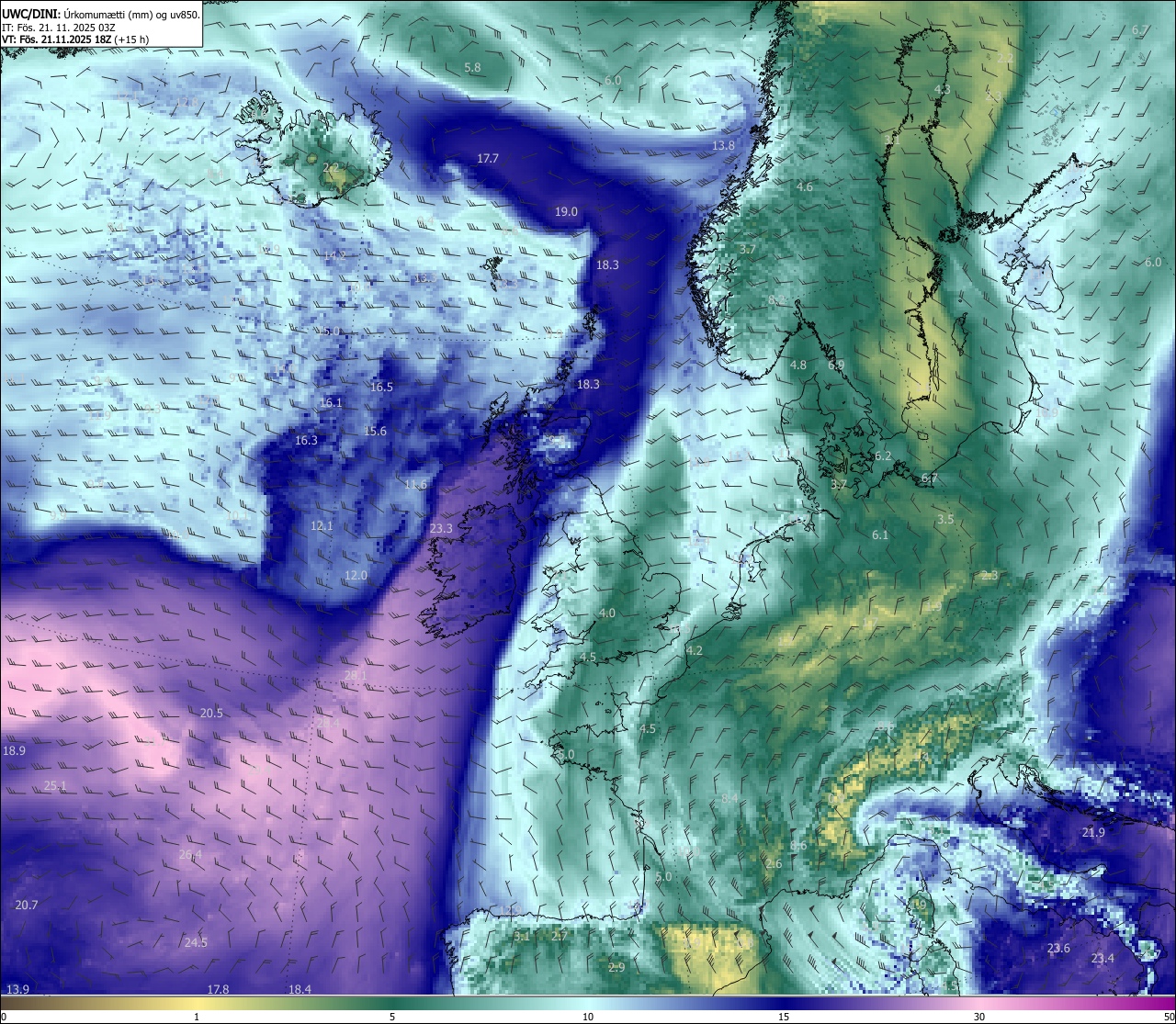Click the UWC/DINI Úrkomumætti title text
1176x1024 pixels.
click(100, 14)
